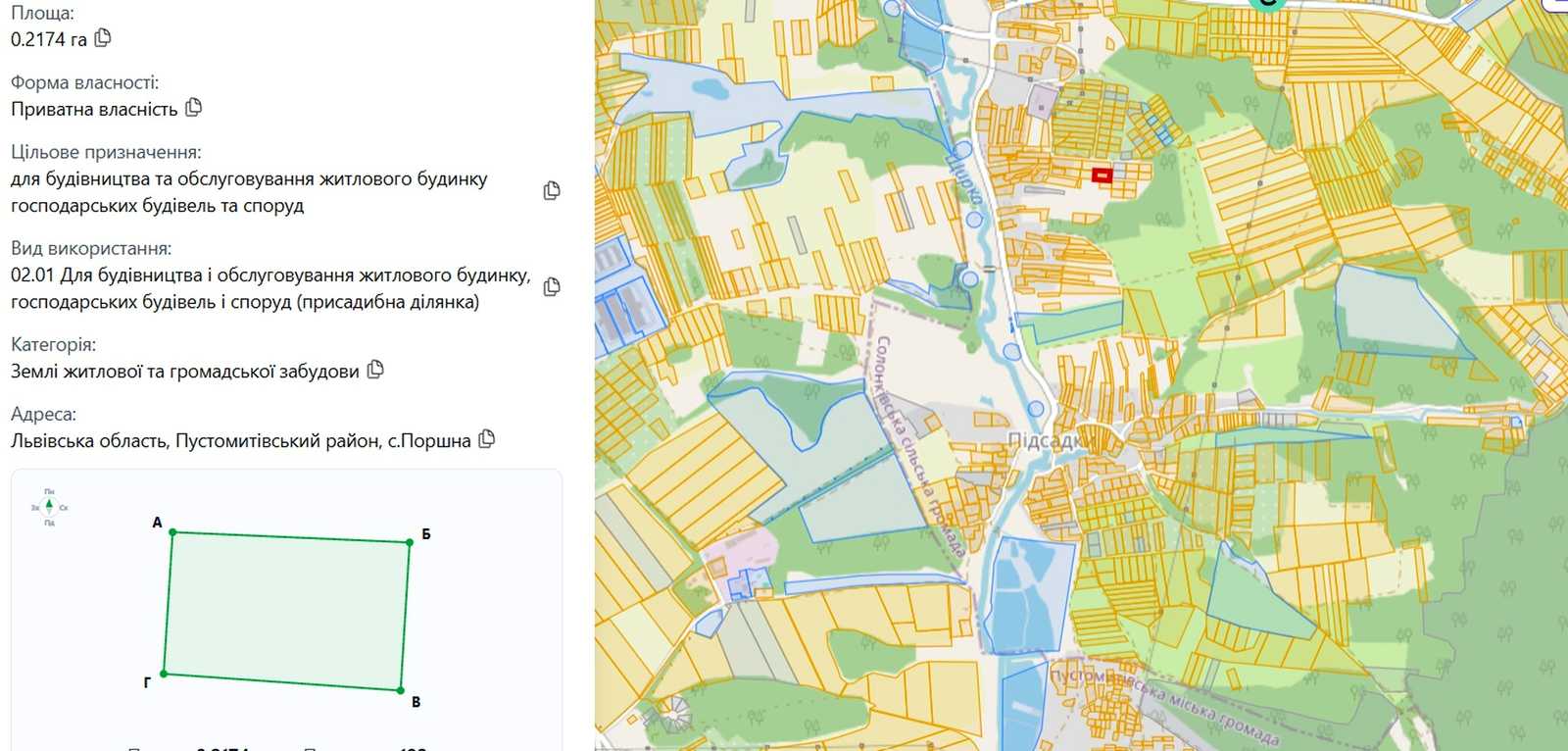The image size is (1568, 751).
Task: Click the Форма власності field label
Action: click(x=85, y=82)
